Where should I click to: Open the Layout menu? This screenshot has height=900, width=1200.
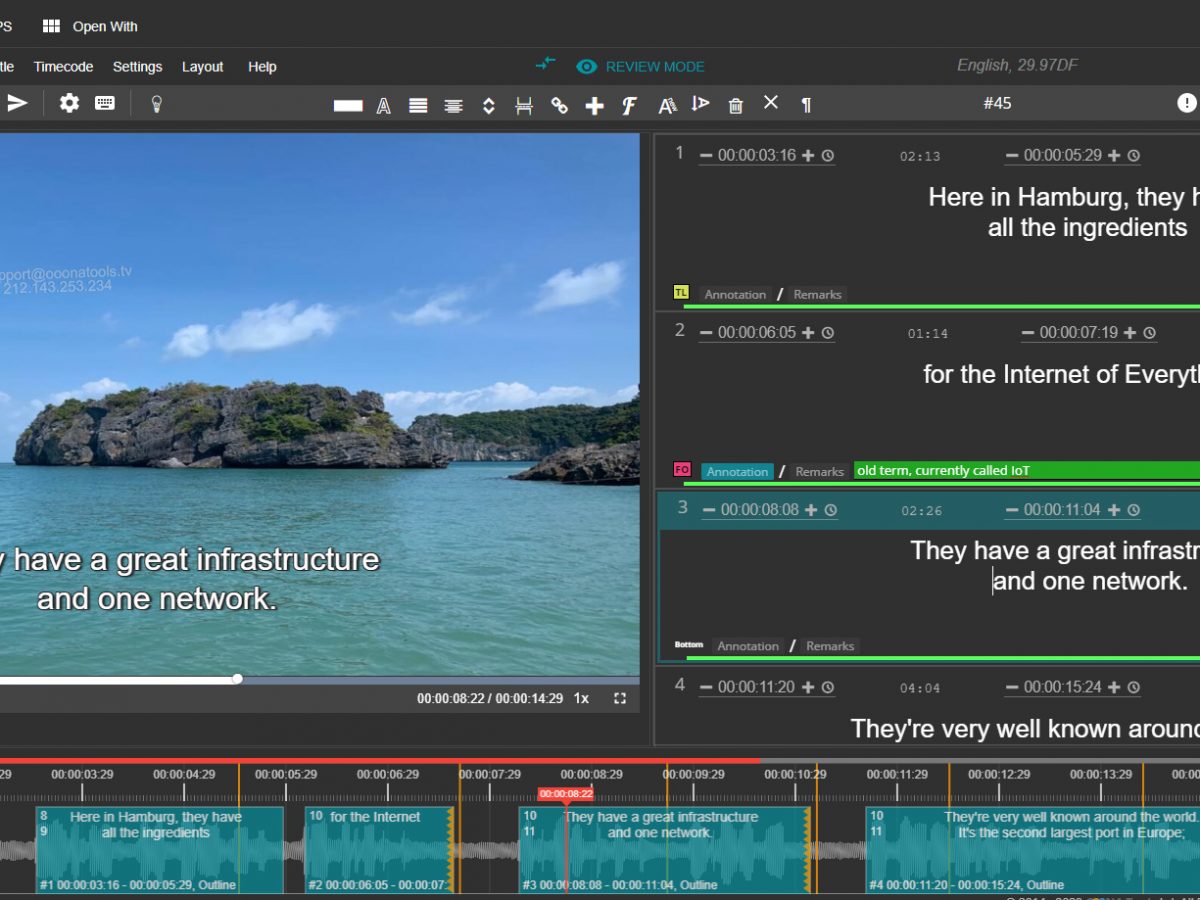tap(202, 67)
